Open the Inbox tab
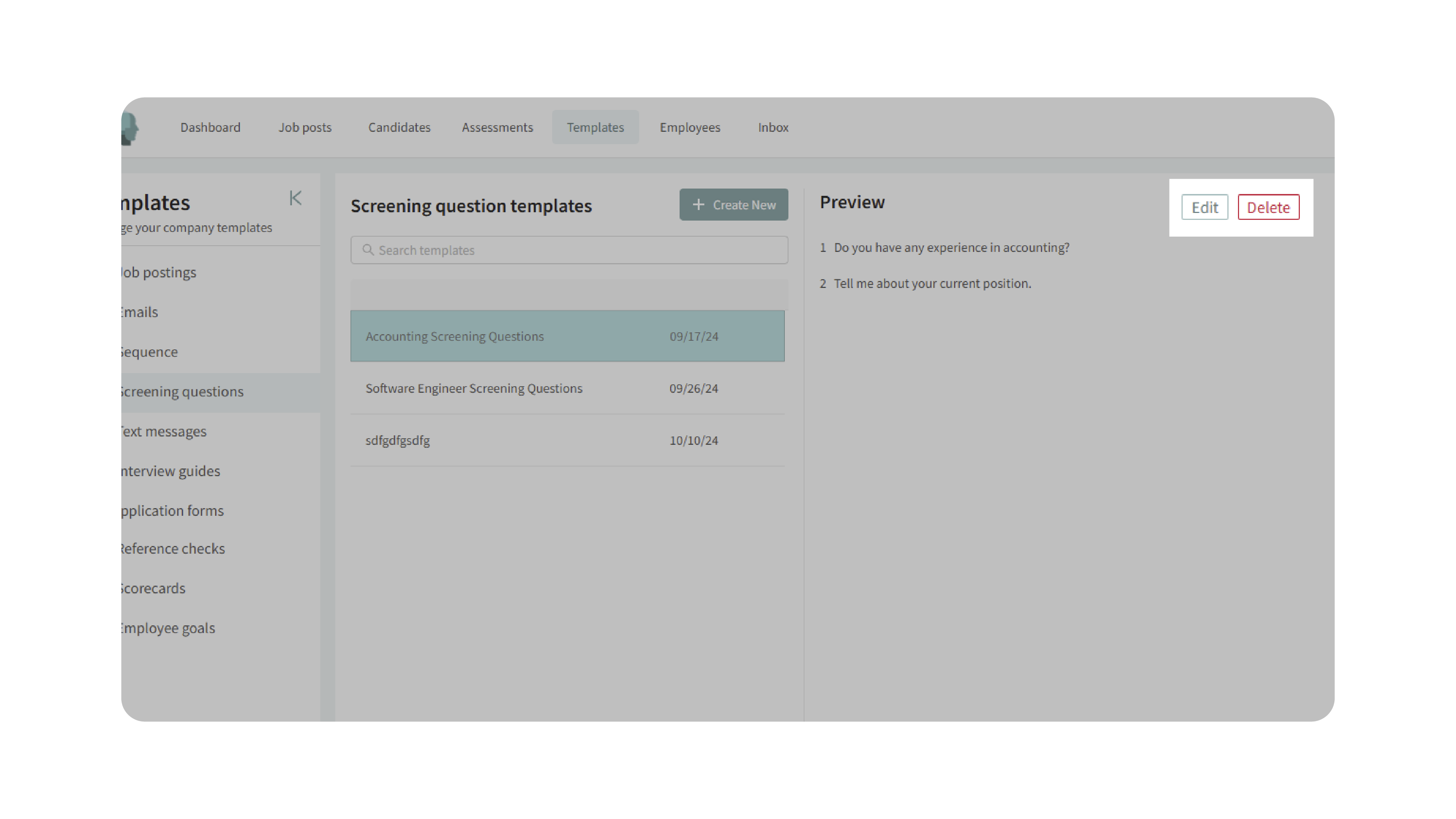Image resolution: width=1456 pixels, height=819 pixels. (773, 128)
